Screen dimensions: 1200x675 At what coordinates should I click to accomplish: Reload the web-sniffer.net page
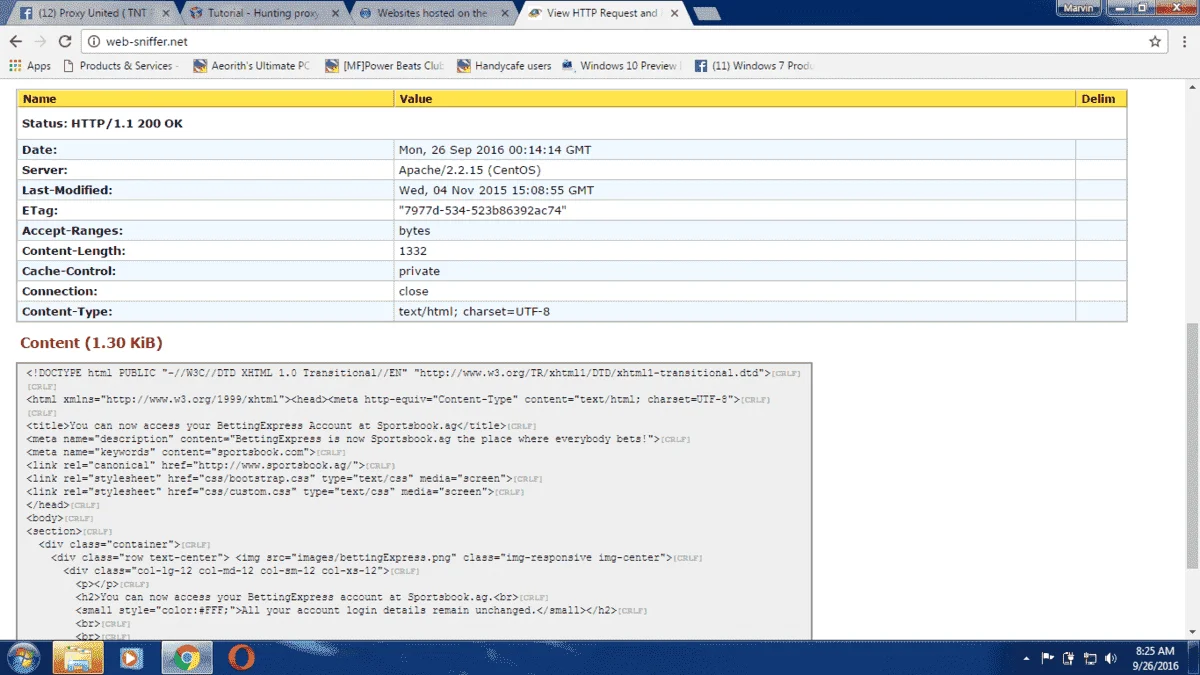coord(65,42)
